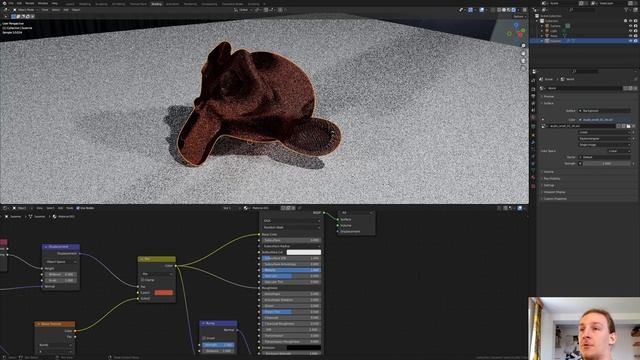
Task: Switch to the Layout workspace tab
Action: [70, 4]
